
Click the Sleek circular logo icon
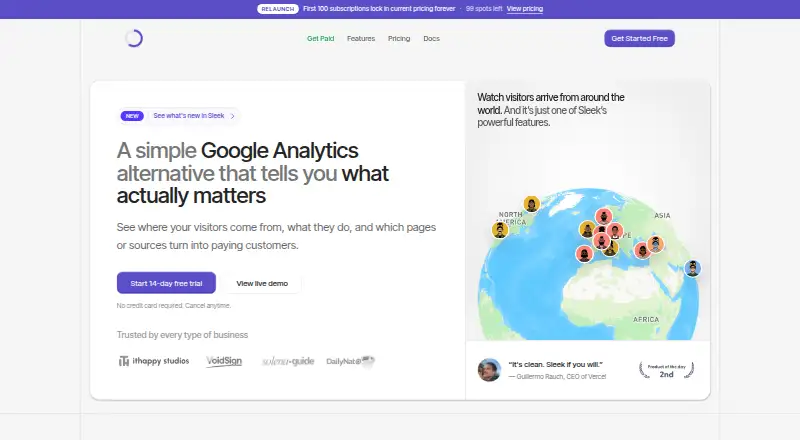point(134,38)
